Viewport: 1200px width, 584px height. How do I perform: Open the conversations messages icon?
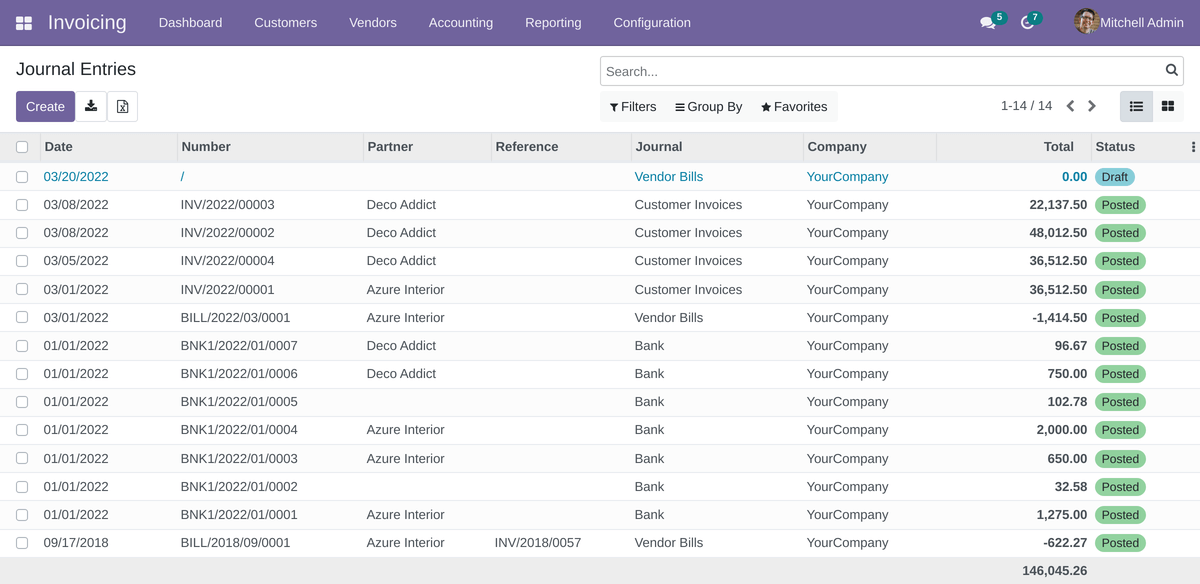pos(988,23)
